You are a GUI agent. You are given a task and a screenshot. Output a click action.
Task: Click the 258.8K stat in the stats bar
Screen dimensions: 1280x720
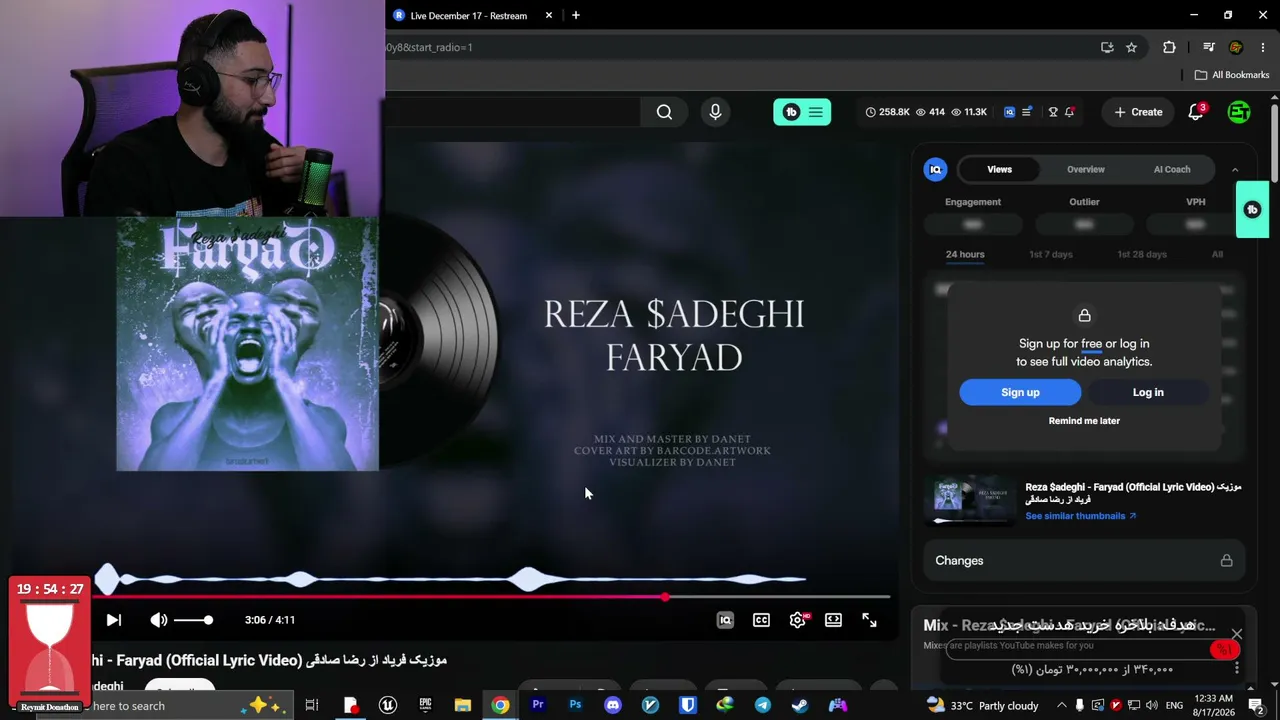pos(888,112)
